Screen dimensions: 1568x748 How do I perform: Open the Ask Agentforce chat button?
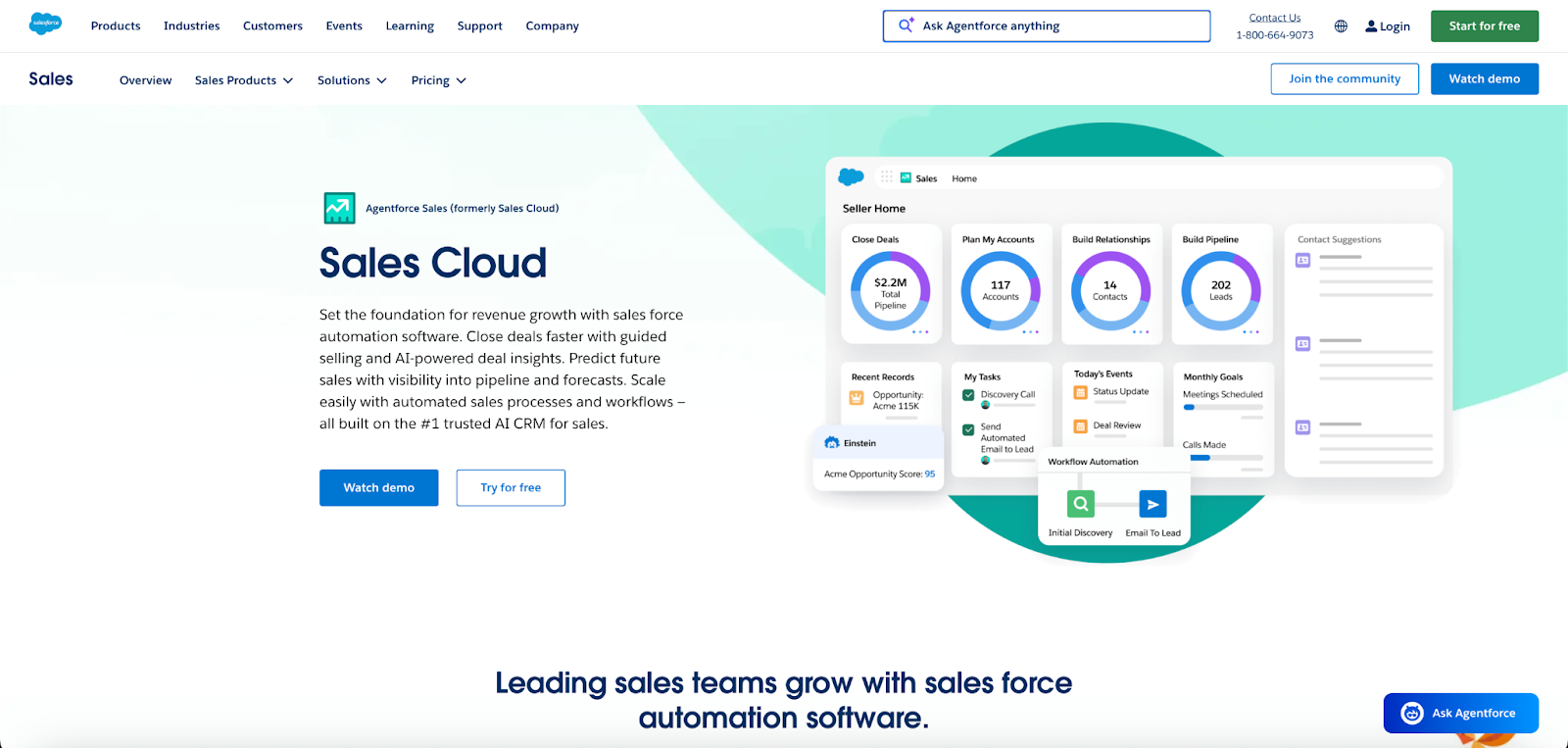pyautogui.click(x=1461, y=713)
